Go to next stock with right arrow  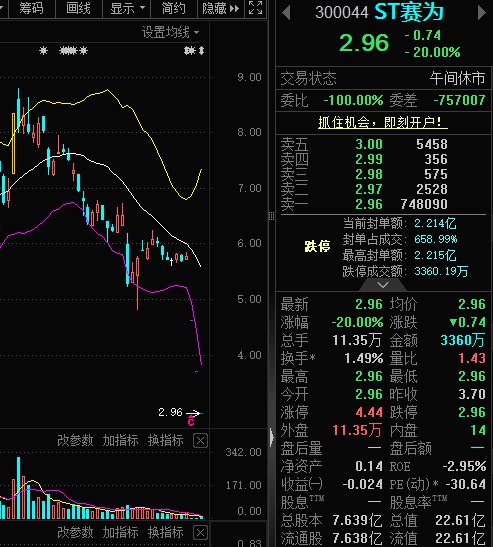pos(481,13)
